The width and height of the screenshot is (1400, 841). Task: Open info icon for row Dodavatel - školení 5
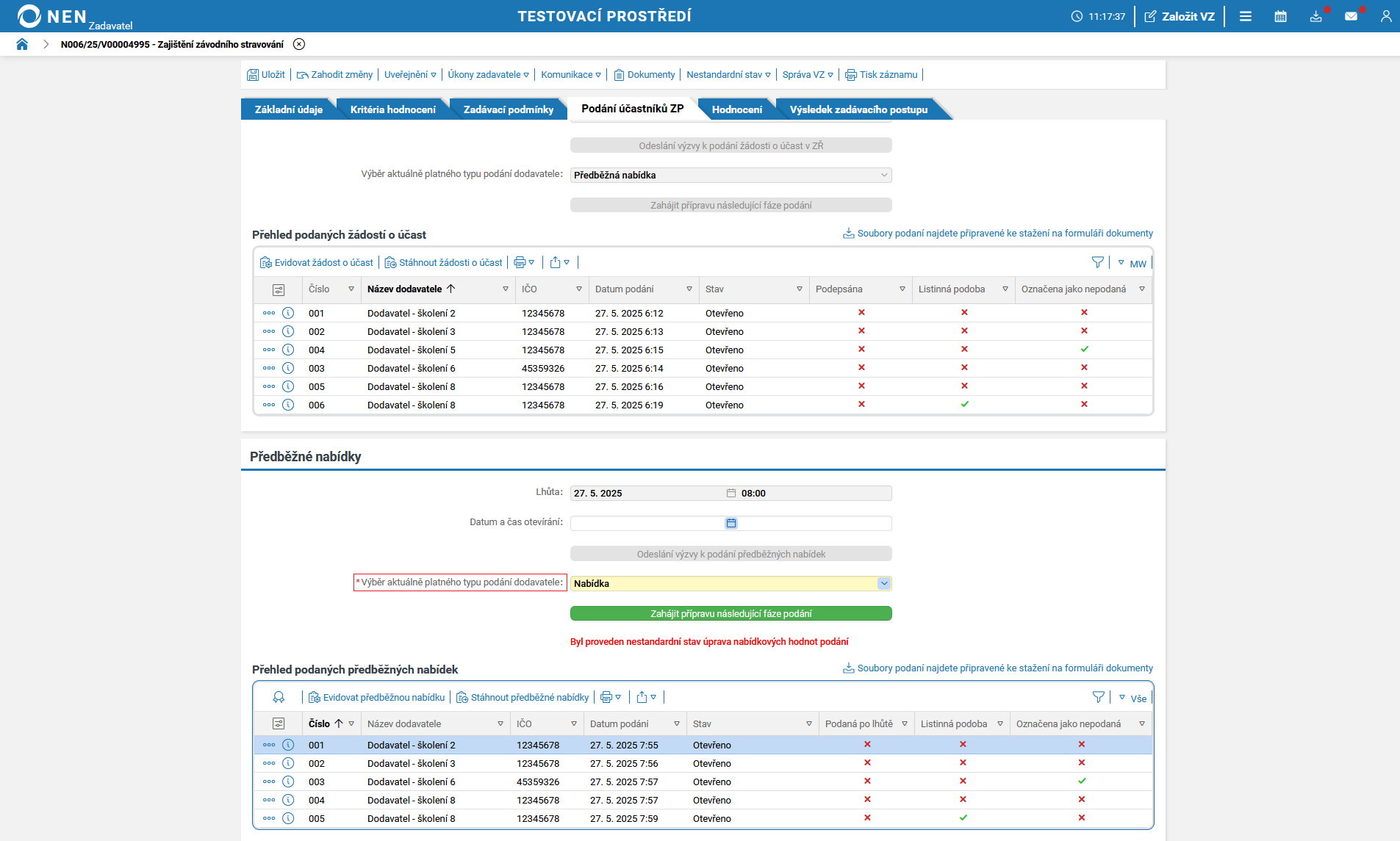tap(288, 350)
